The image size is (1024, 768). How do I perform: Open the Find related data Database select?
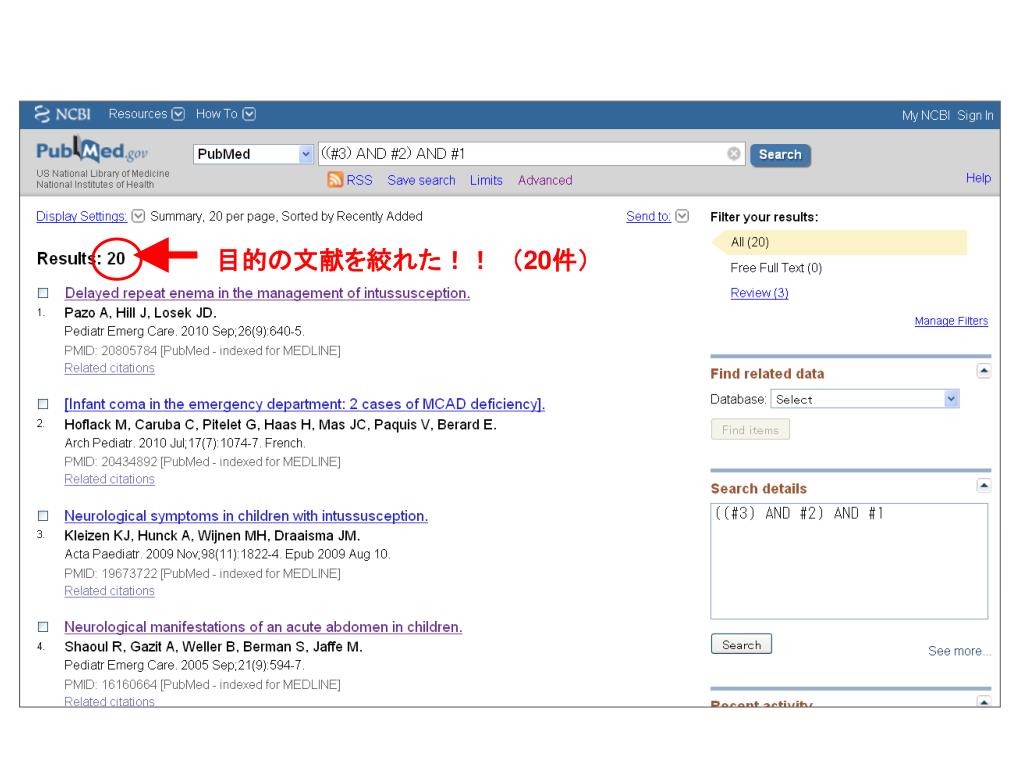click(865, 399)
